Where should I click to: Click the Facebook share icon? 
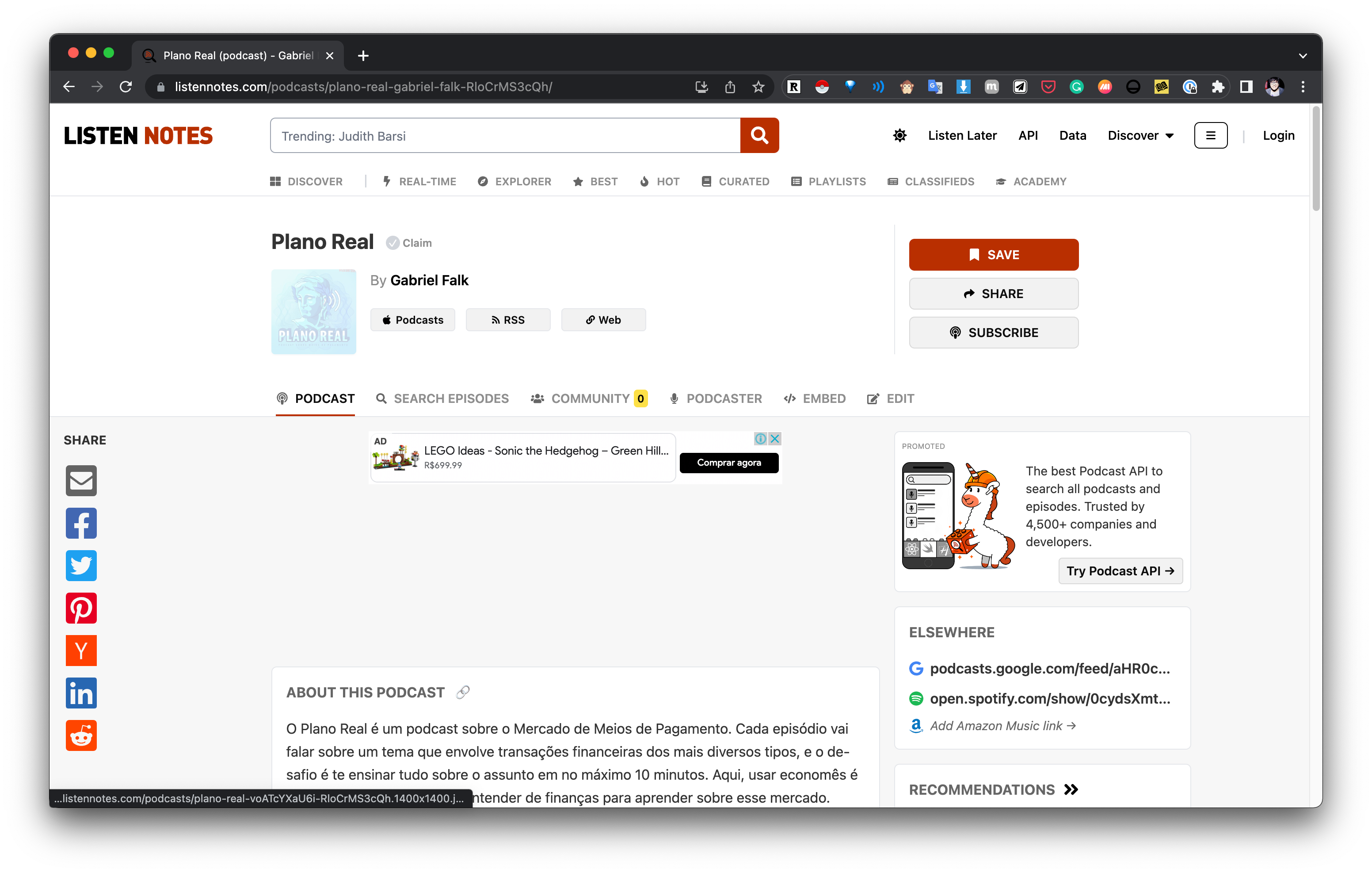click(x=80, y=523)
